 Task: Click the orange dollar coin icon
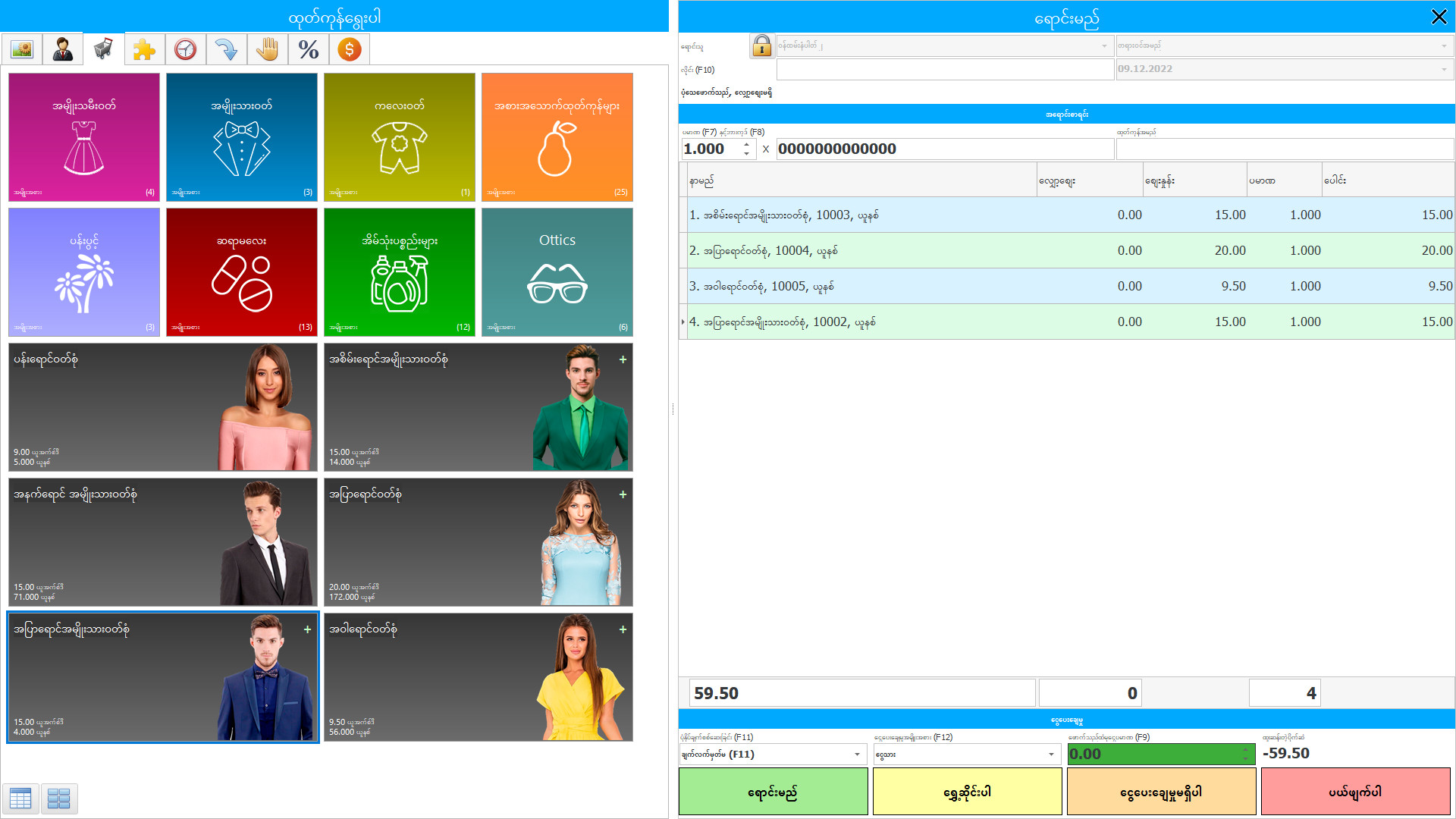click(x=349, y=50)
